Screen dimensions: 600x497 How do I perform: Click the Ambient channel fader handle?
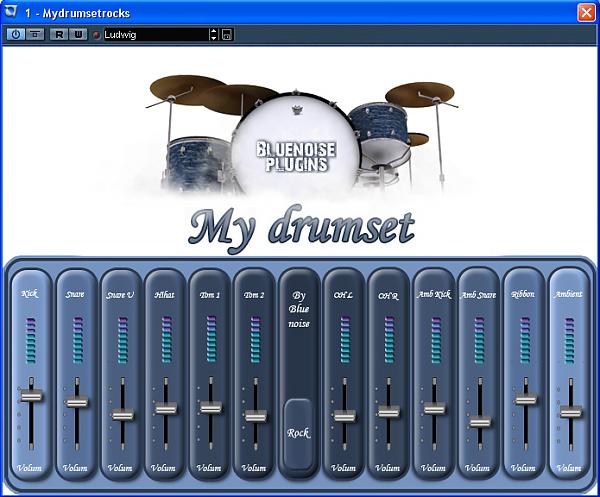(x=570, y=412)
